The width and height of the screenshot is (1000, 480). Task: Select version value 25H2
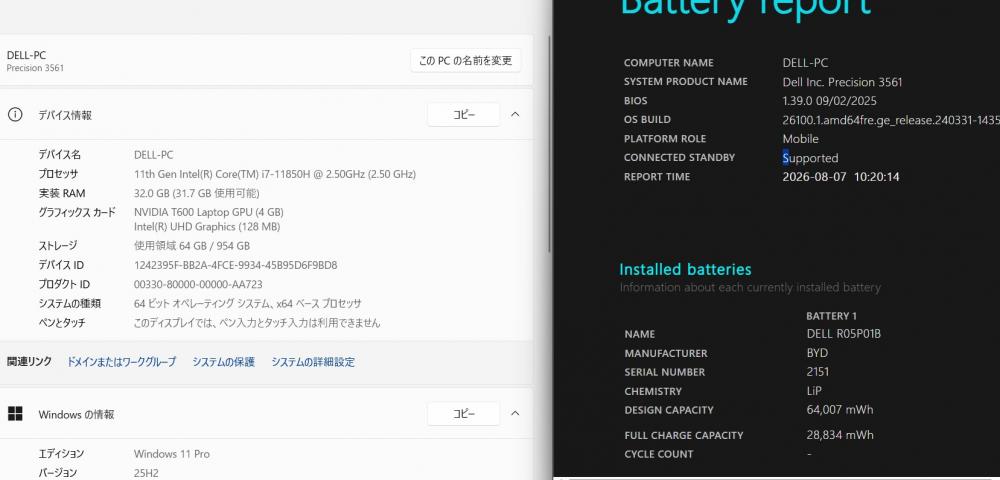click(146, 473)
